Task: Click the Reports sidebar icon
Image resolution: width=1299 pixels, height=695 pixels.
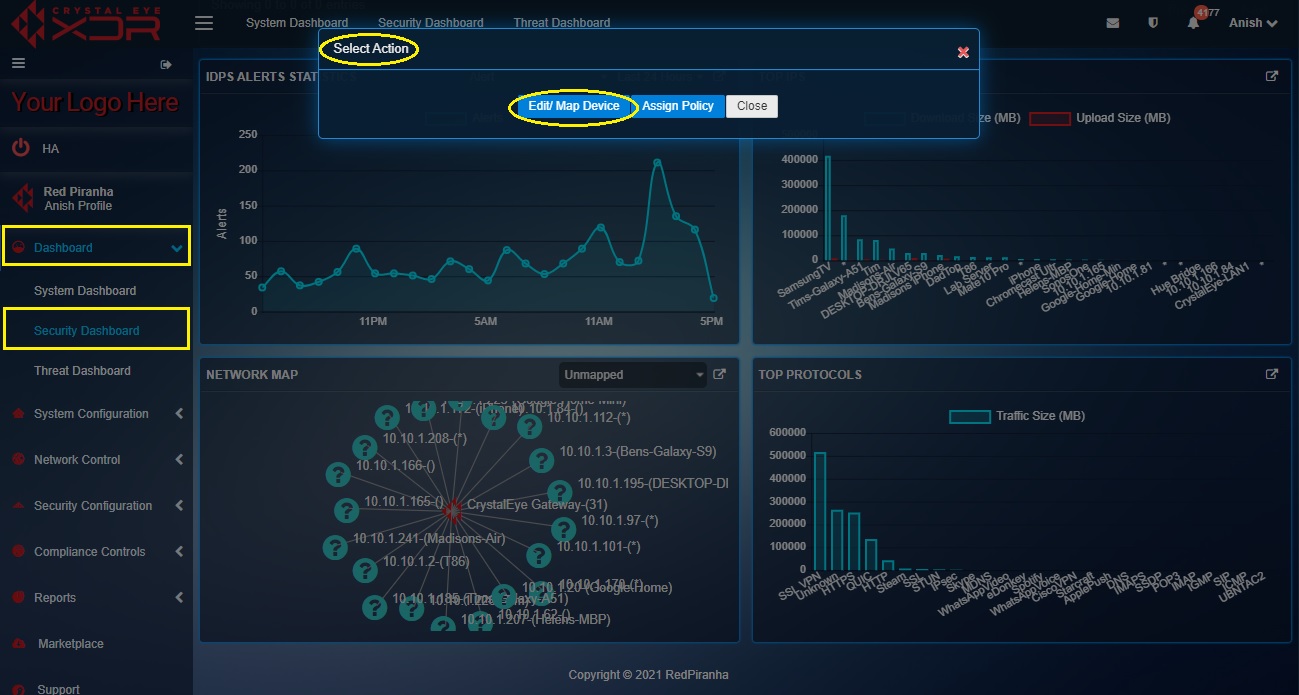Action: click(18, 597)
